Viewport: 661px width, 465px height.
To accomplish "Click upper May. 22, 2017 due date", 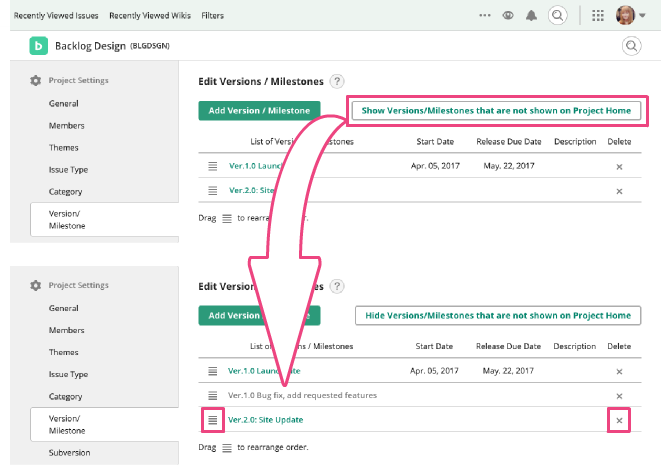I will pos(509,166).
